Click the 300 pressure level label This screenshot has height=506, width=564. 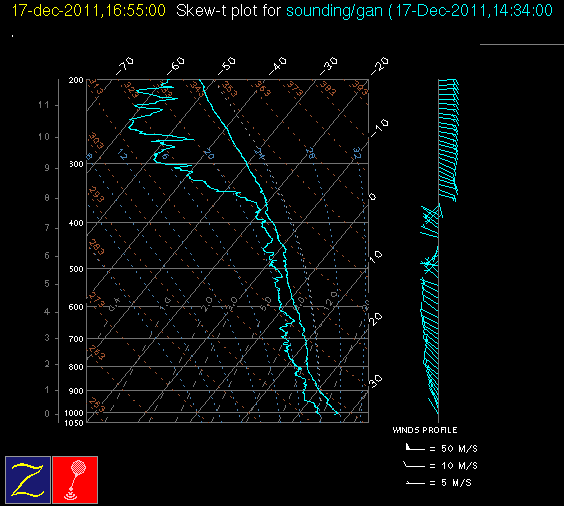click(x=76, y=164)
